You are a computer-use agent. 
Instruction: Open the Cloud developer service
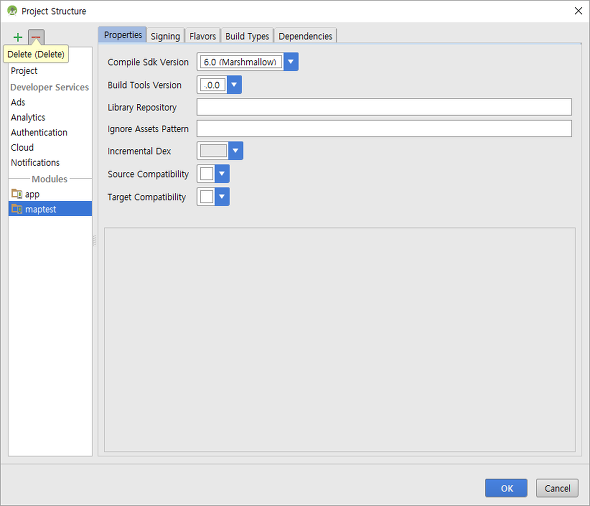click(22, 147)
